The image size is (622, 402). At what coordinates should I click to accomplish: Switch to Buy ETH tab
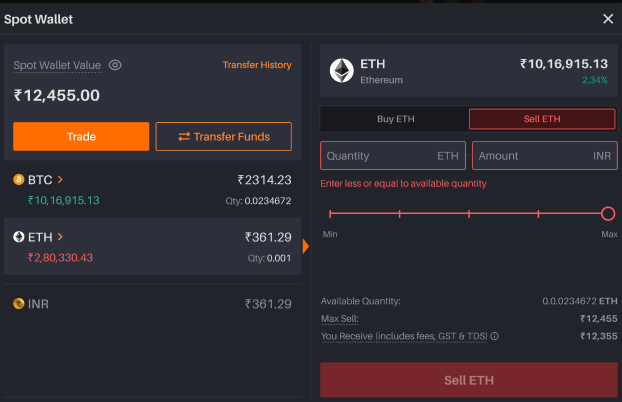pyautogui.click(x=394, y=119)
